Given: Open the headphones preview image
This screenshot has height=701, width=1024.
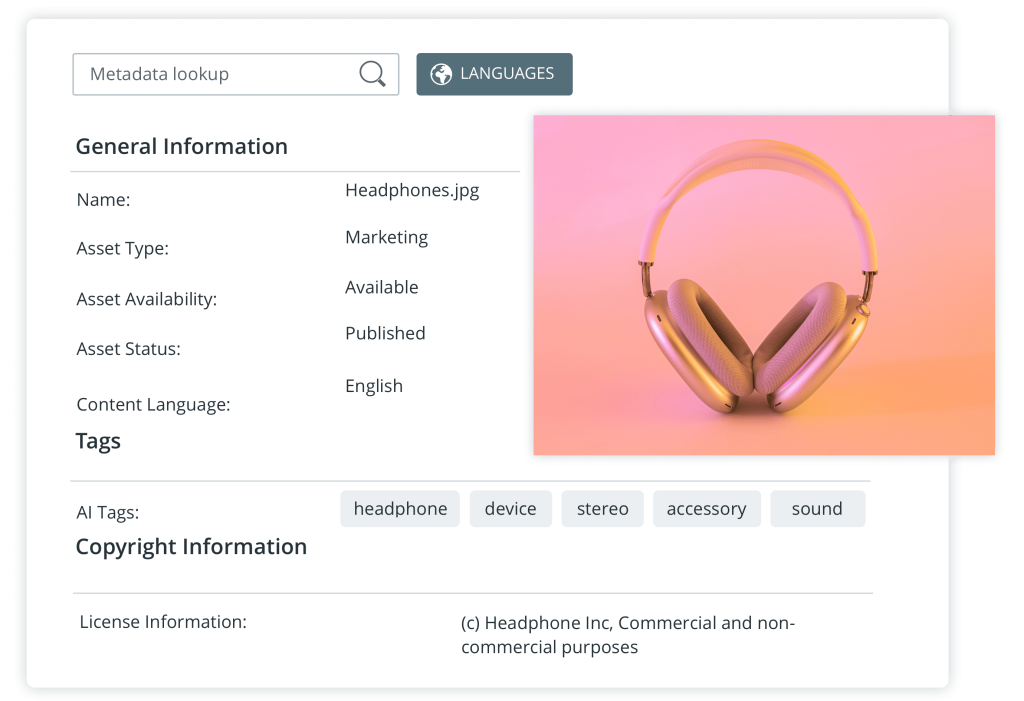Looking at the screenshot, I should coord(764,285).
